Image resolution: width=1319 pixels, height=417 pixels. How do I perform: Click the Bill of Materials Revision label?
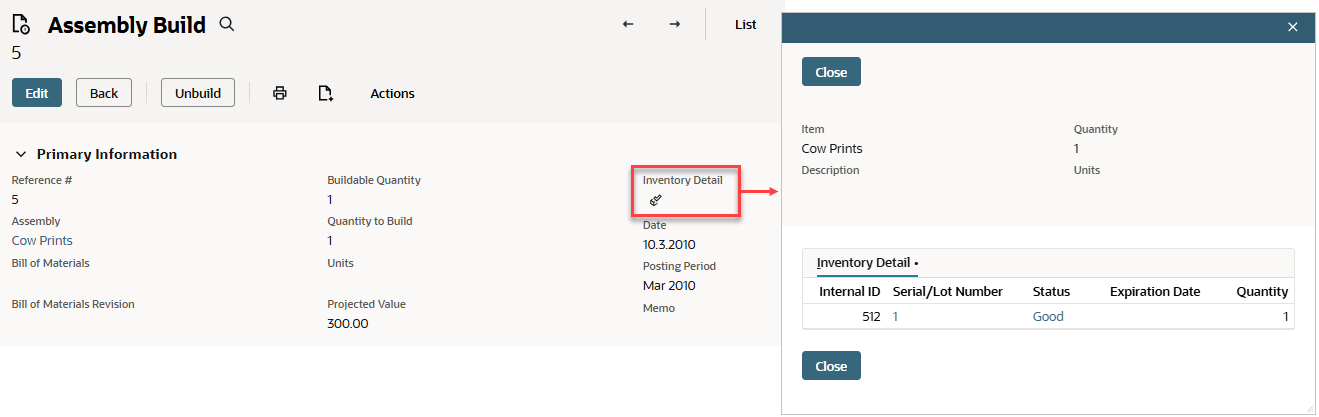tap(73, 304)
